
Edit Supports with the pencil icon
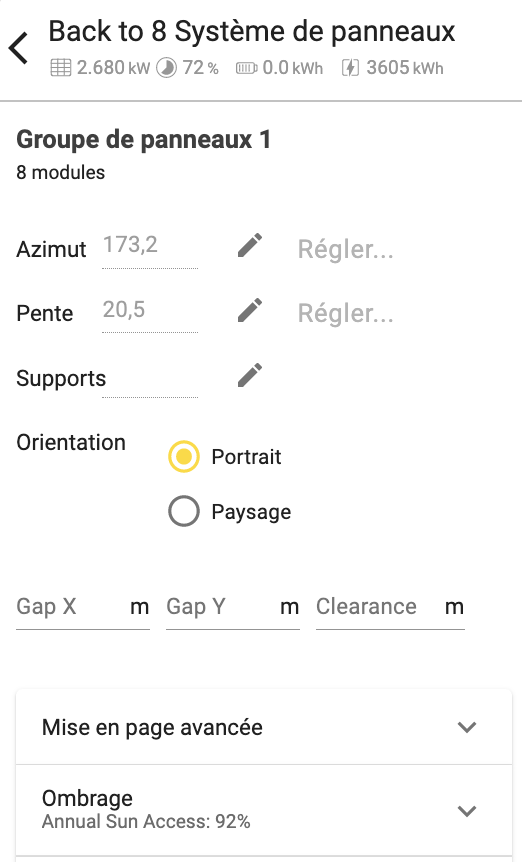pyautogui.click(x=250, y=375)
